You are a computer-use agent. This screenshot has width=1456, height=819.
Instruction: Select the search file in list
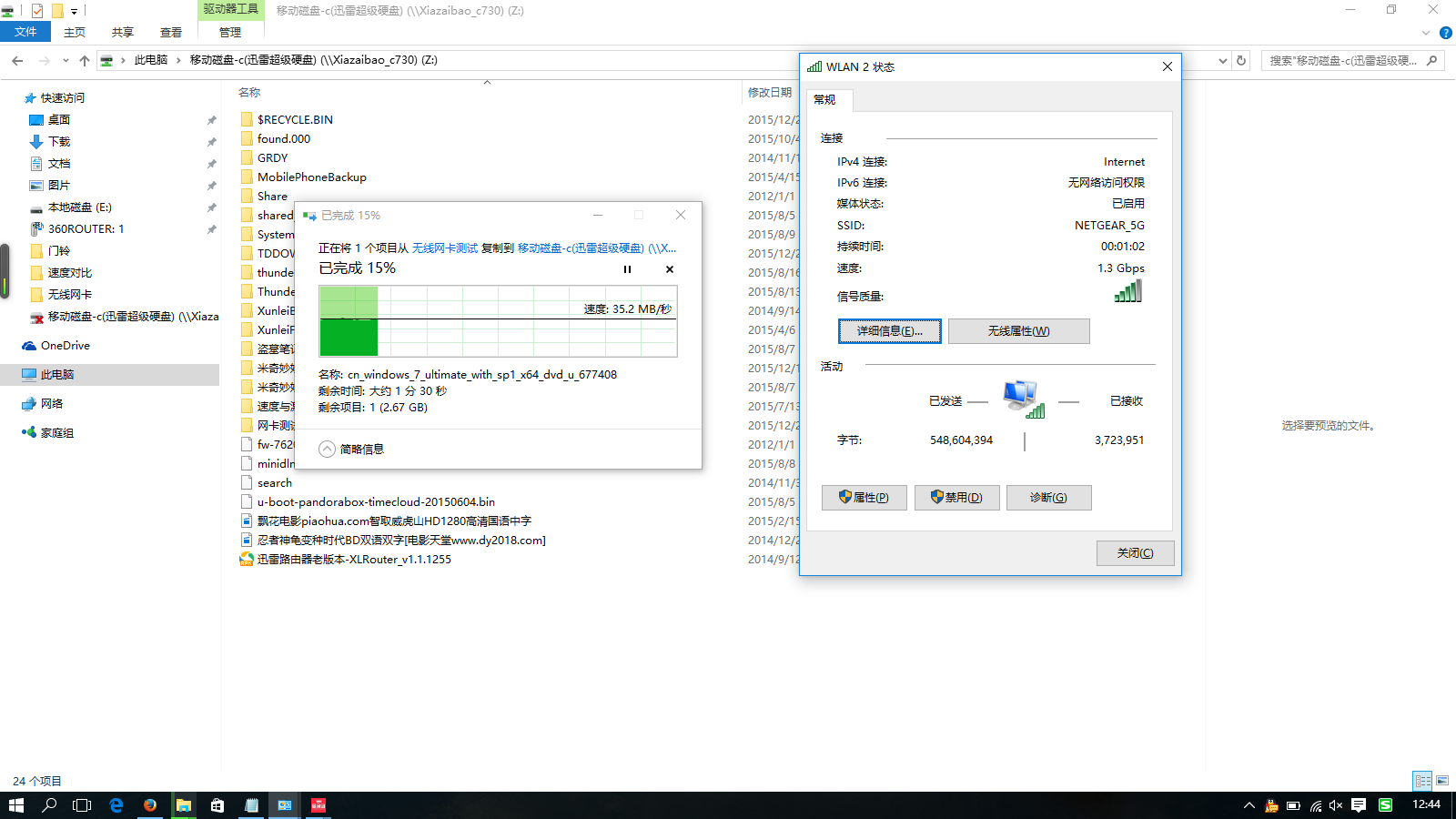click(274, 483)
